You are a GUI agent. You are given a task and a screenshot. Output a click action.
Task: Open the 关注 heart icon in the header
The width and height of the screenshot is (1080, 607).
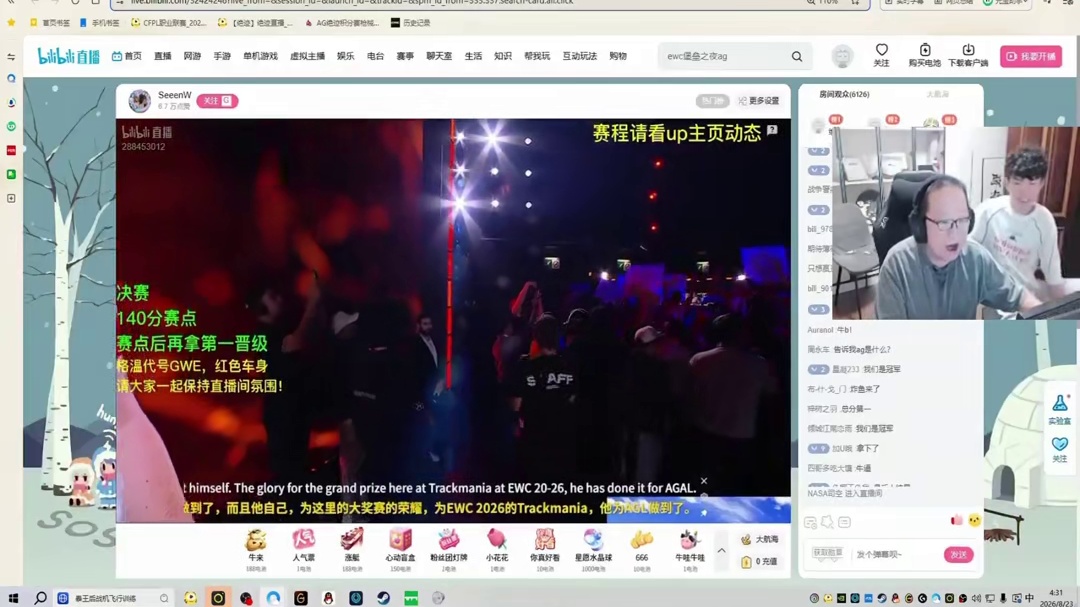click(x=882, y=55)
